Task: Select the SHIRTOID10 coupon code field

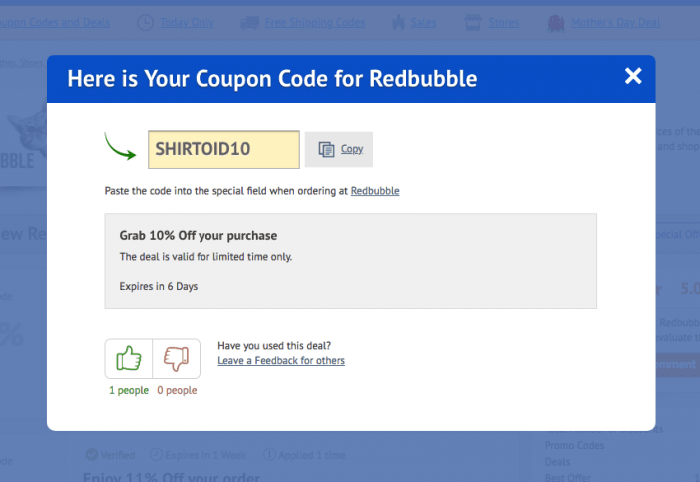Action: click(224, 150)
